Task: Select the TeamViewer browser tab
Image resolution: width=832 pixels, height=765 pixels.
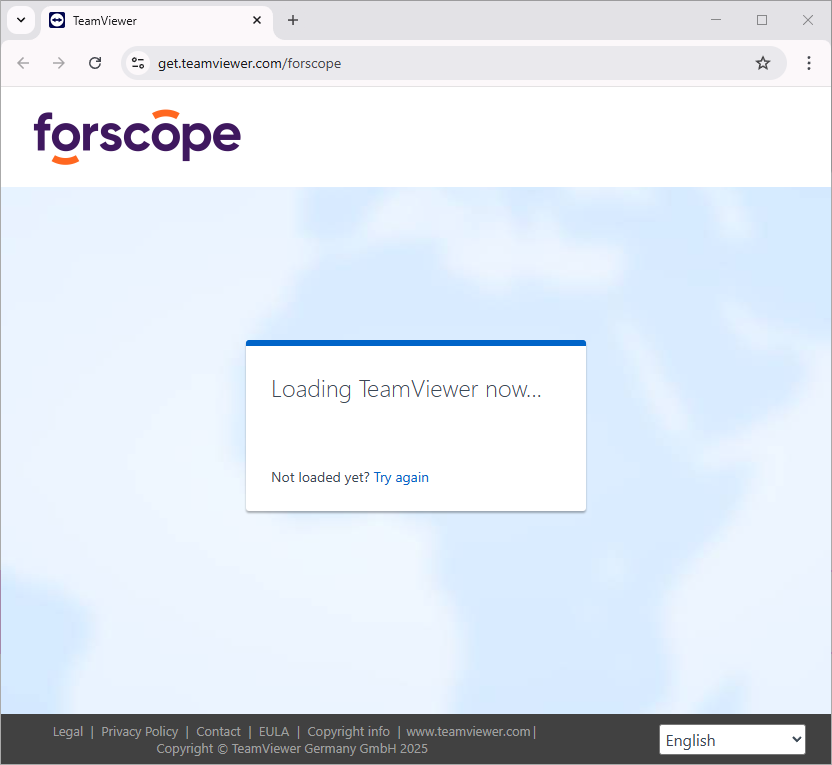Action: pyautogui.click(x=157, y=21)
